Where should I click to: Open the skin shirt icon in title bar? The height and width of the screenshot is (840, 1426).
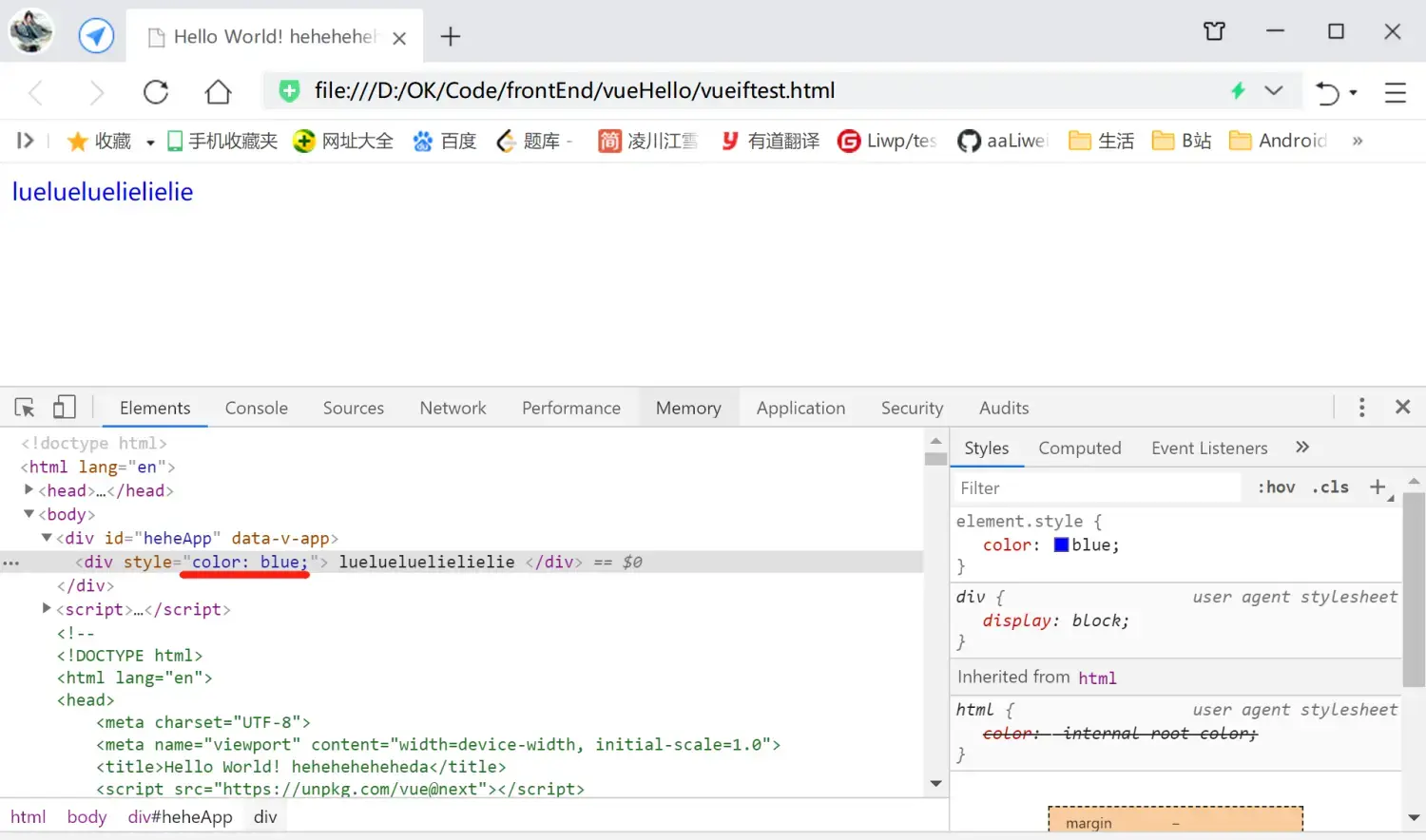coord(1214,31)
